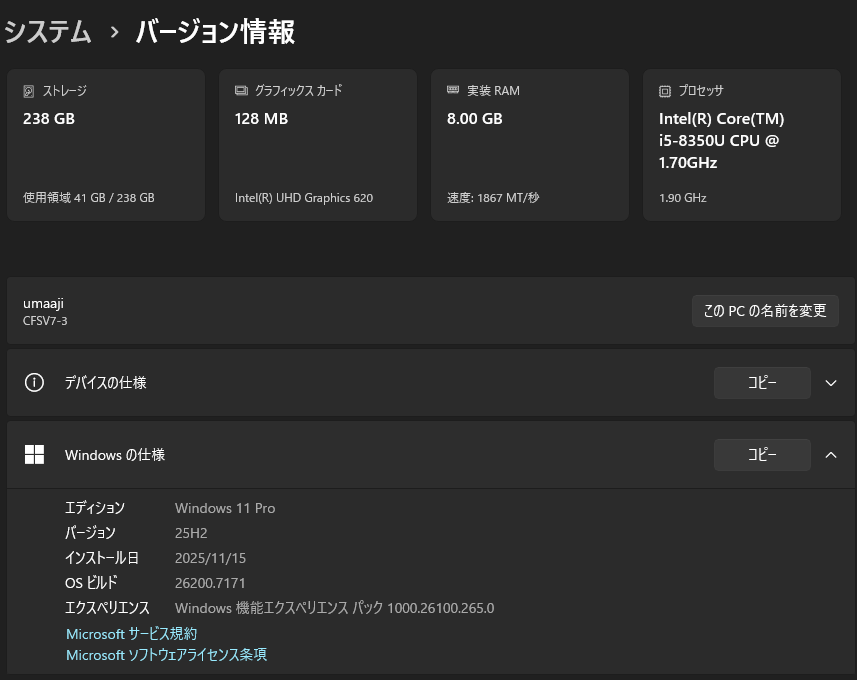Collapse the Windows の仕様 section chevron
Viewport: 857px width, 680px height.
(x=830, y=455)
